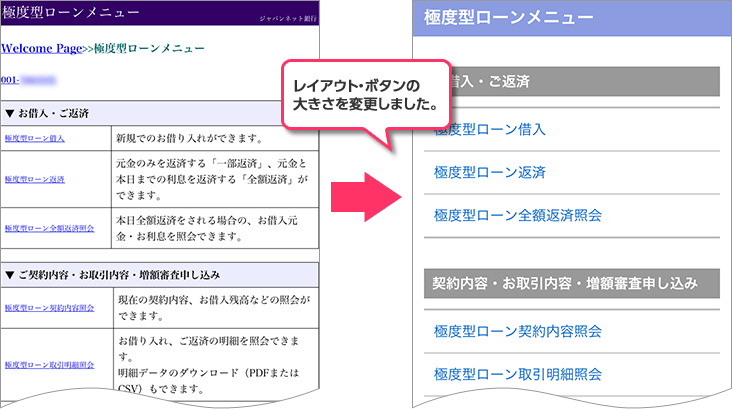
Task: Open small 極度型ローン全額返済照会 link in left table
Action: 49,228
